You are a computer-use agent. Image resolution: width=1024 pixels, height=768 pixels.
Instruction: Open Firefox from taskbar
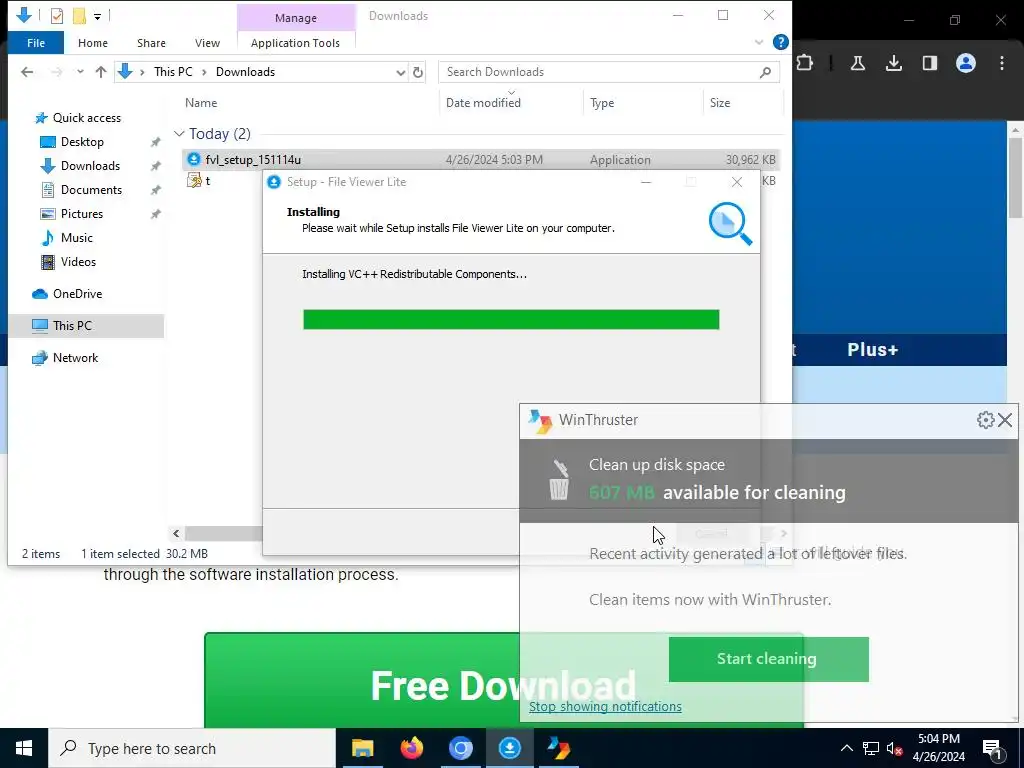pyautogui.click(x=411, y=748)
